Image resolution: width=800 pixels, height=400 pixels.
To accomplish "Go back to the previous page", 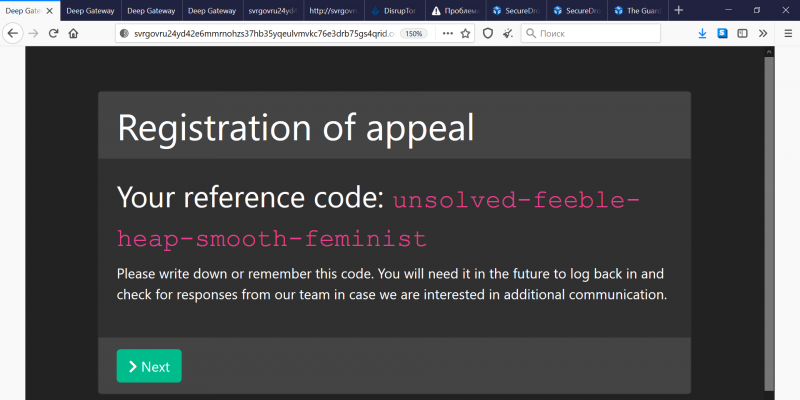I will 14,33.
